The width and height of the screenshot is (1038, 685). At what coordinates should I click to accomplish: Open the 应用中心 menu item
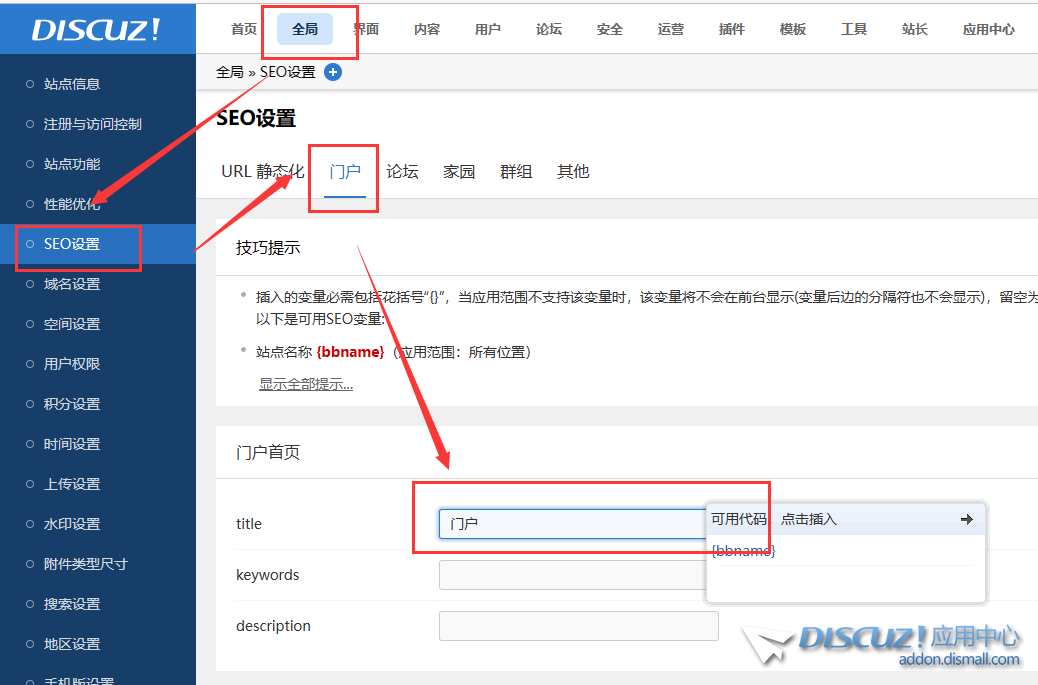[x=989, y=29]
